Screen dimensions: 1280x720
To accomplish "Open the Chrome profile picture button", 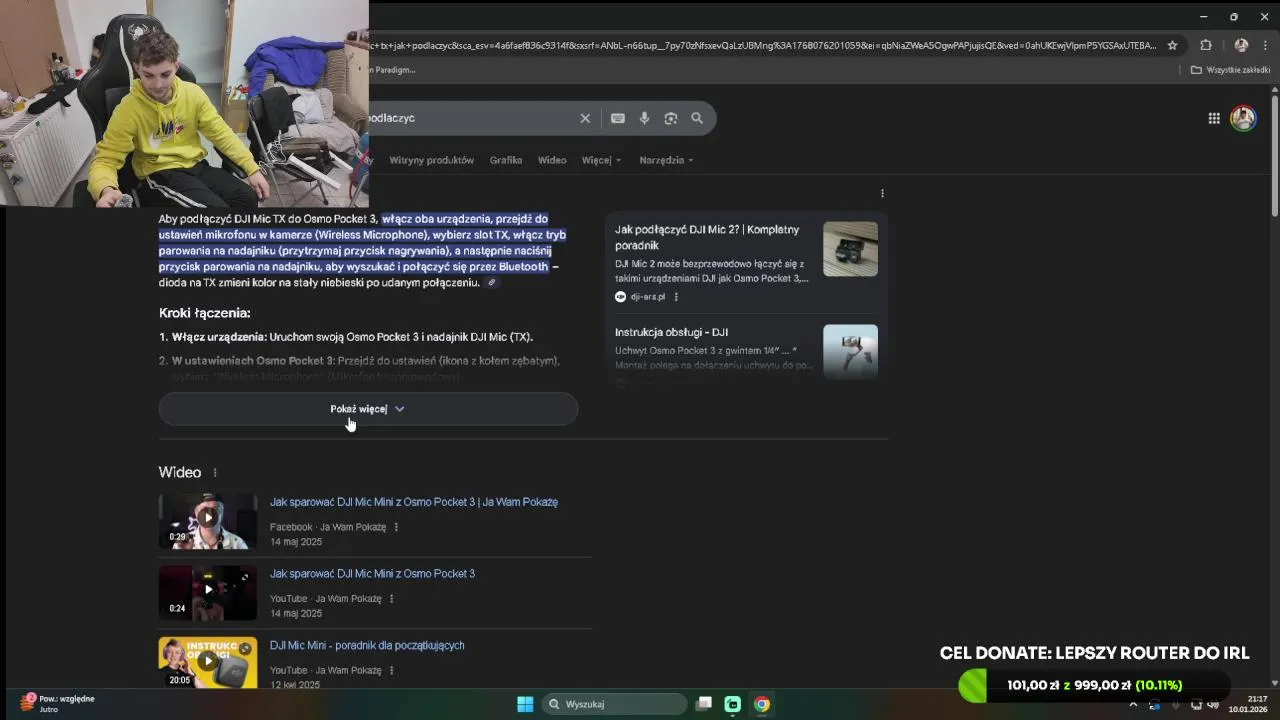I will [x=1241, y=45].
